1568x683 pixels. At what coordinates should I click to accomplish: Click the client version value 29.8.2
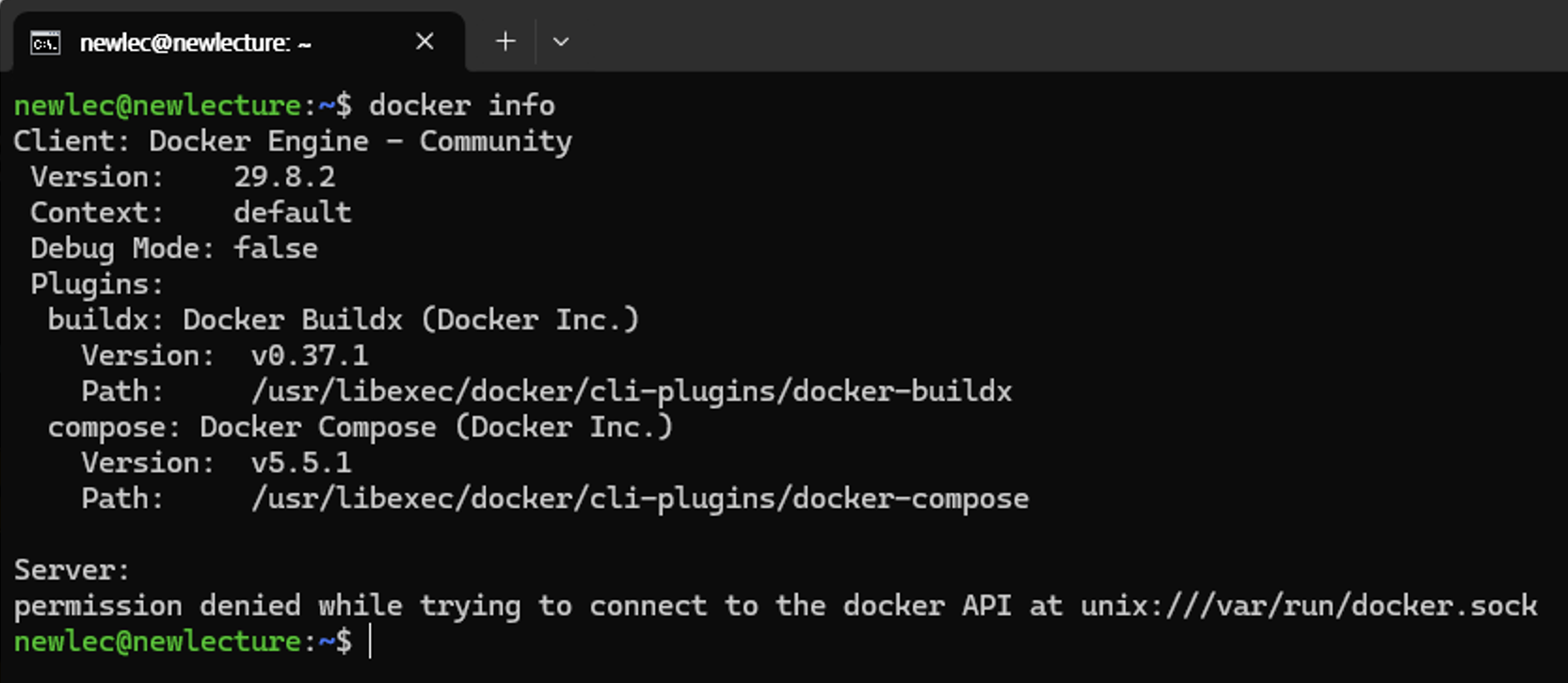point(284,177)
